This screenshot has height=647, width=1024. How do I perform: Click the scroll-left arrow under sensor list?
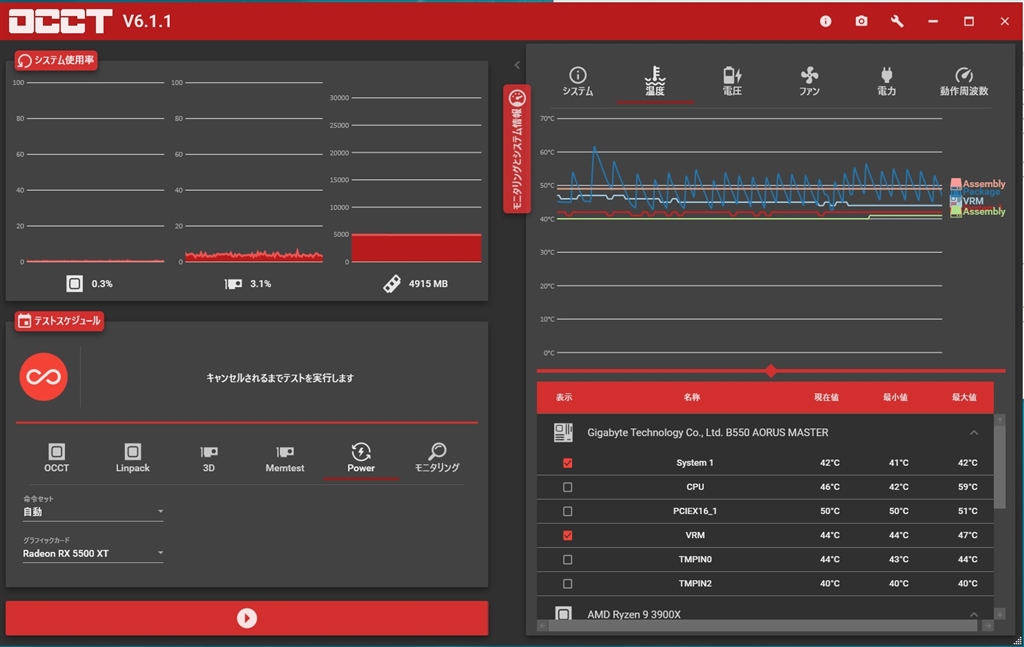tap(542, 625)
